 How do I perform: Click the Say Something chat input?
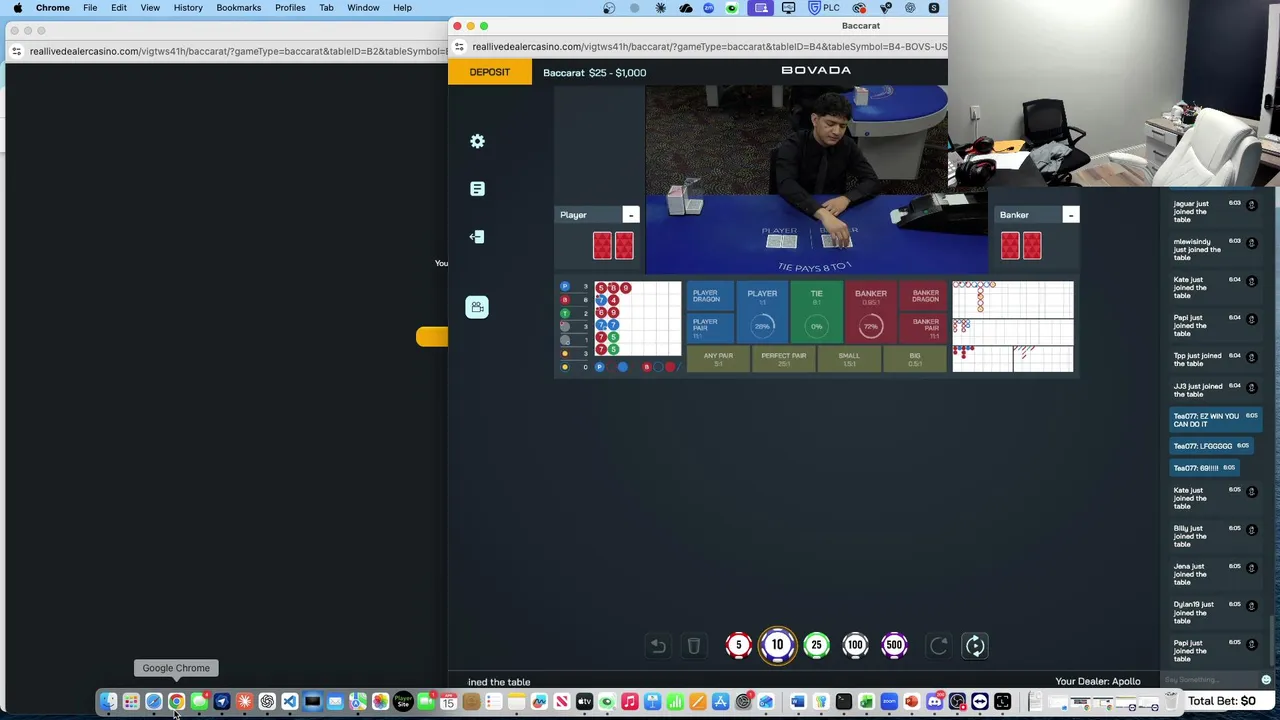[x=1210, y=680]
